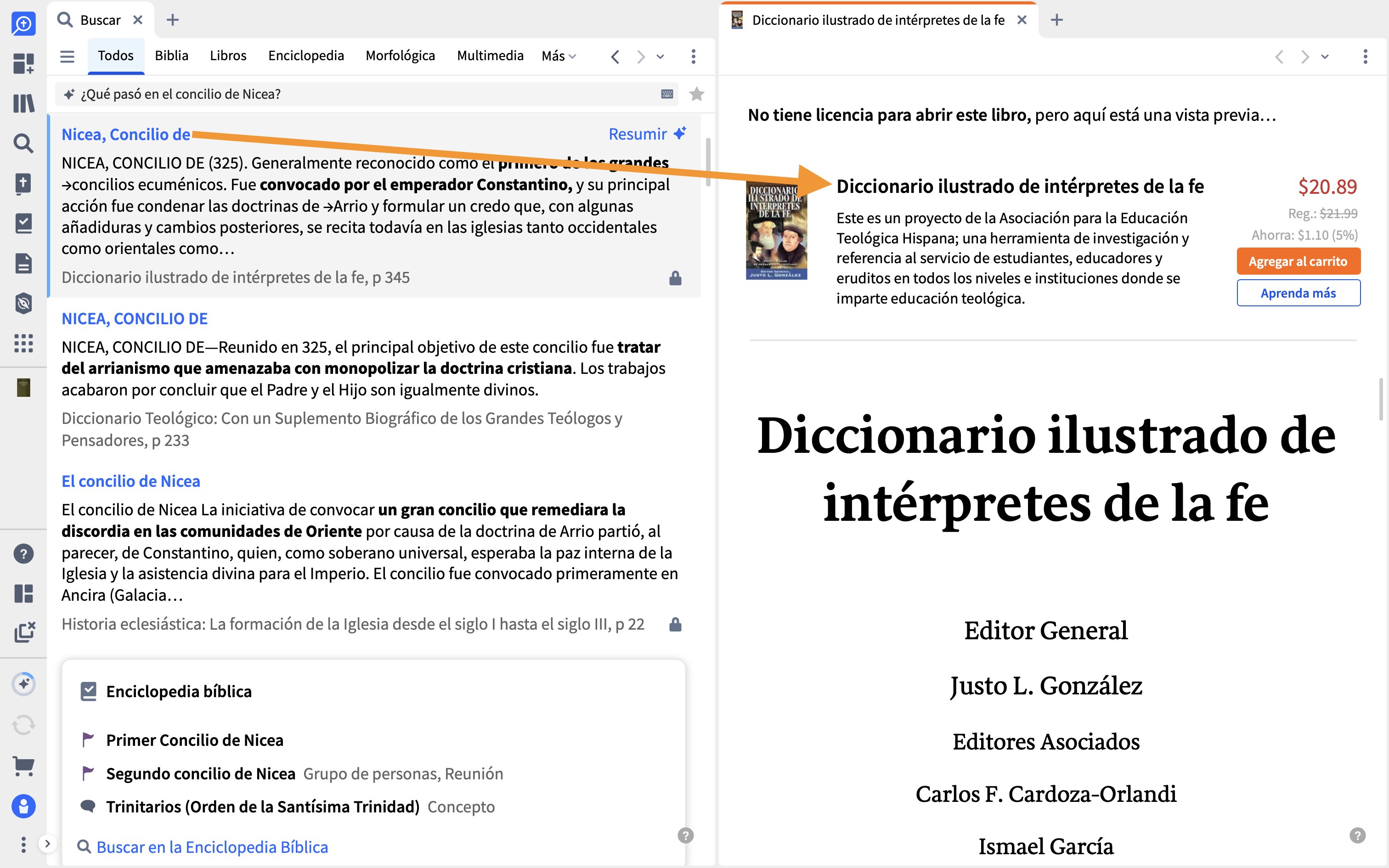Select the Enciclopedia search tab
Viewport: 1389px width, 868px height.
(306, 56)
